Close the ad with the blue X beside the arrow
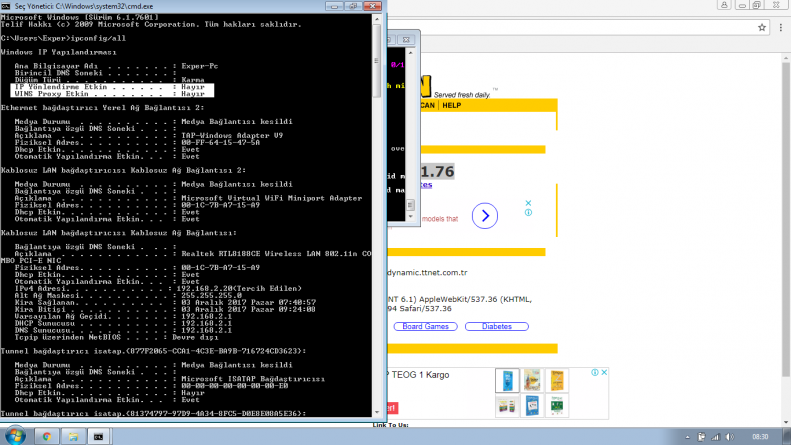 click(528, 203)
